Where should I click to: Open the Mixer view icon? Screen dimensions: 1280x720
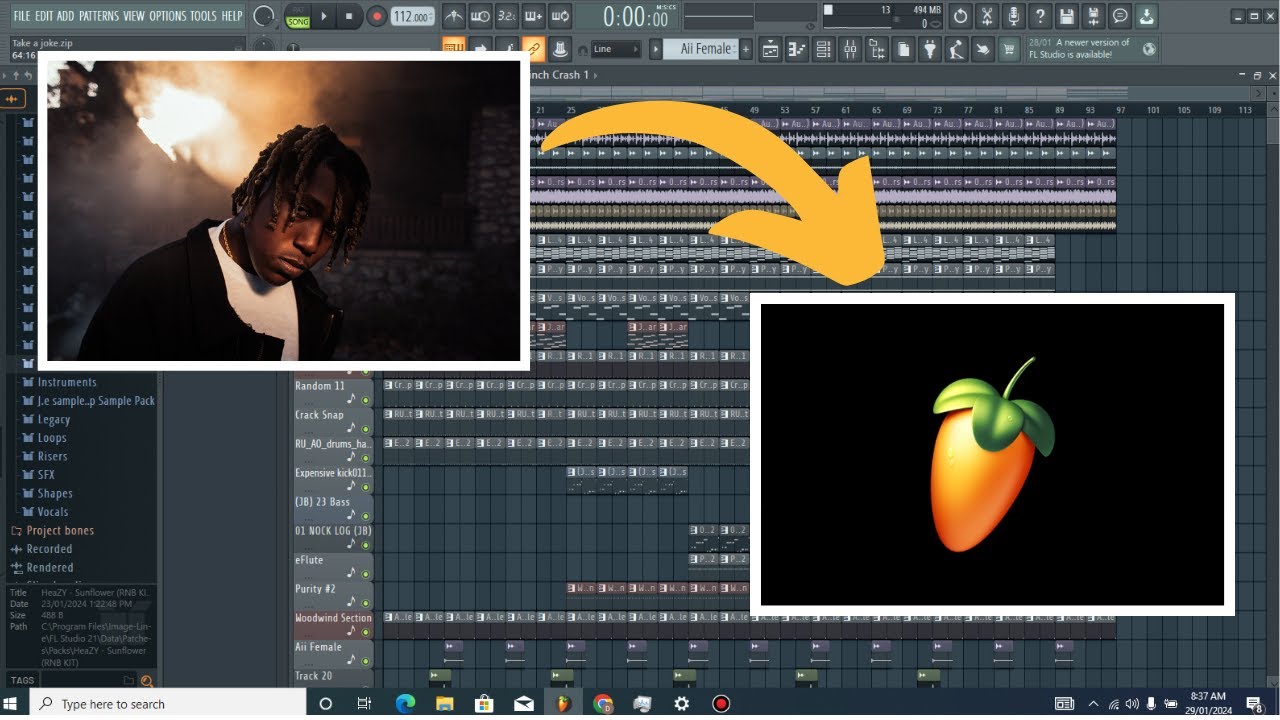tap(850, 48)
